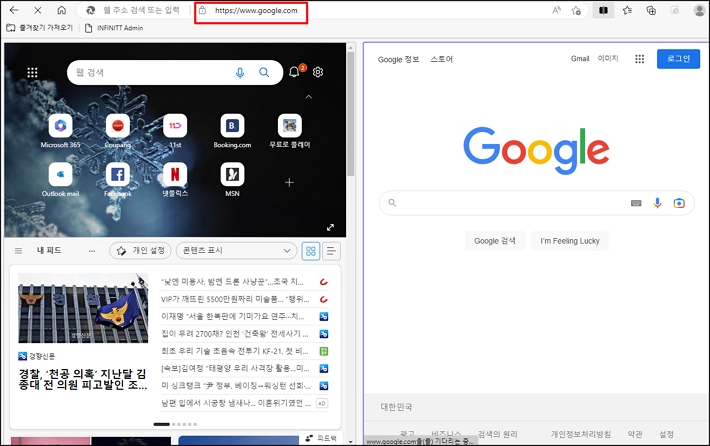This screenshot has height=446, width=710.
Task: Open the feed hamburger menu
Action: [x=18, y=251]
